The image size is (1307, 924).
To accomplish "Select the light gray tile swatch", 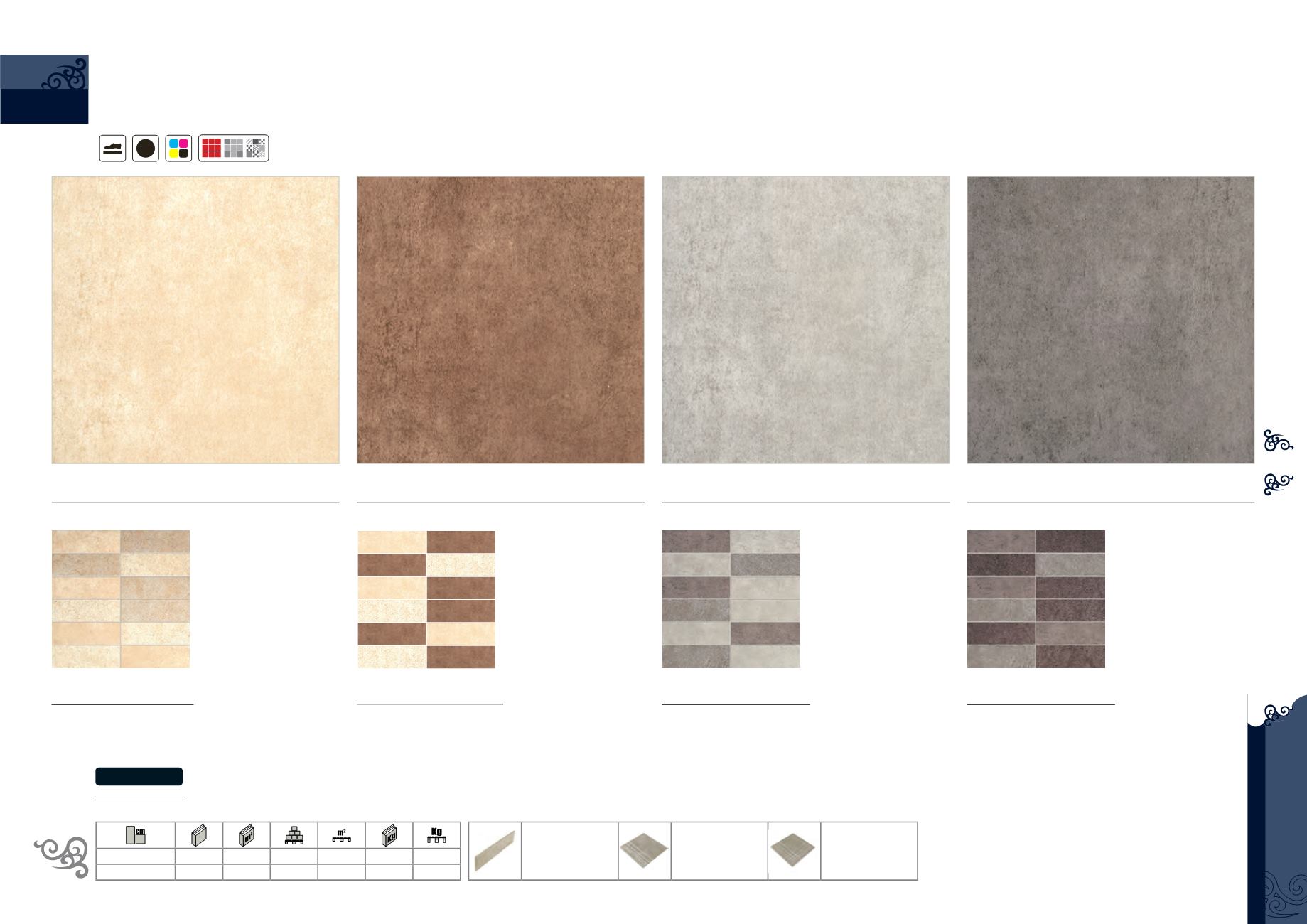I will 805,320.
